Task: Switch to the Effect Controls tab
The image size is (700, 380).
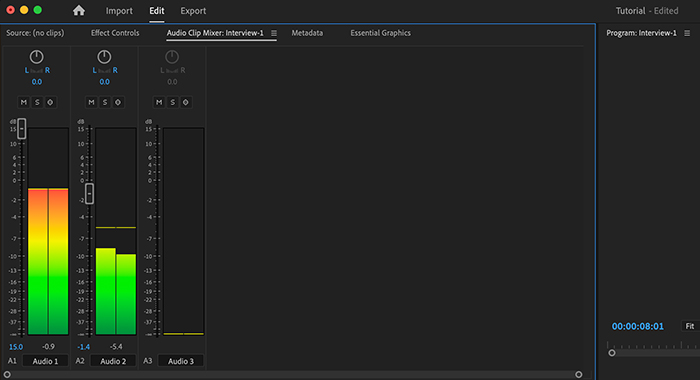Action: pos(115,33)
